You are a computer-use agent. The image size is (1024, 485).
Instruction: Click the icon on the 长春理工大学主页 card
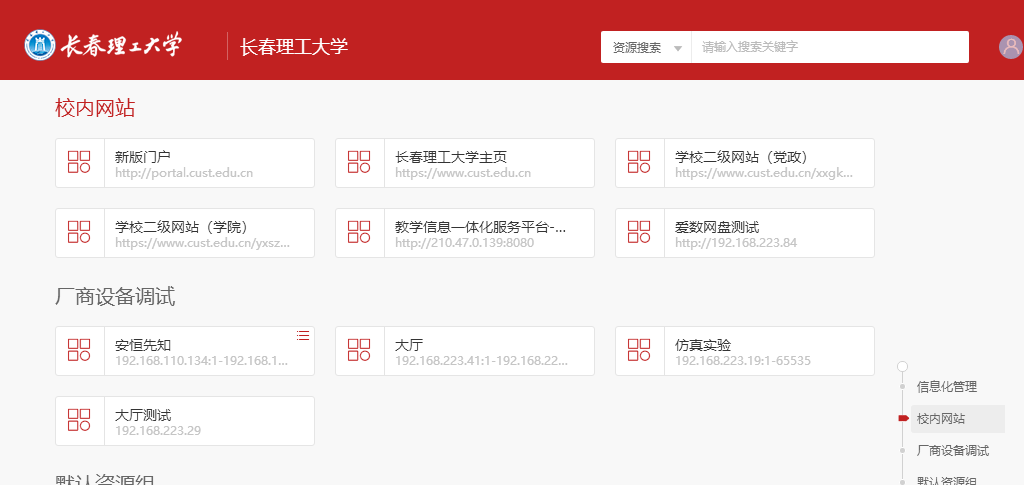[359, 163]
